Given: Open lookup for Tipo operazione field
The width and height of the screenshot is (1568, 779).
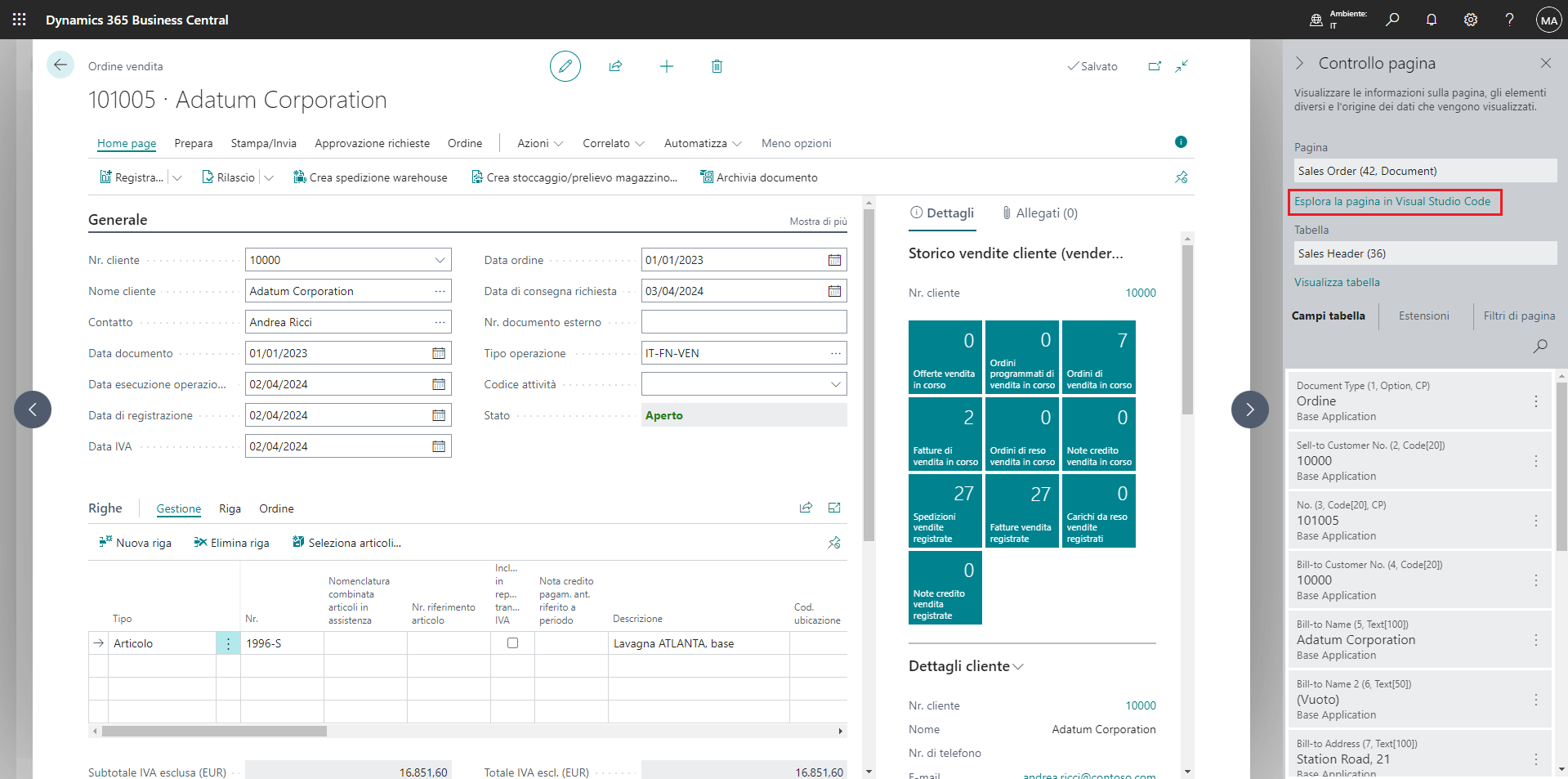Looking at the screenshot, I should click(x=835, y=353).
